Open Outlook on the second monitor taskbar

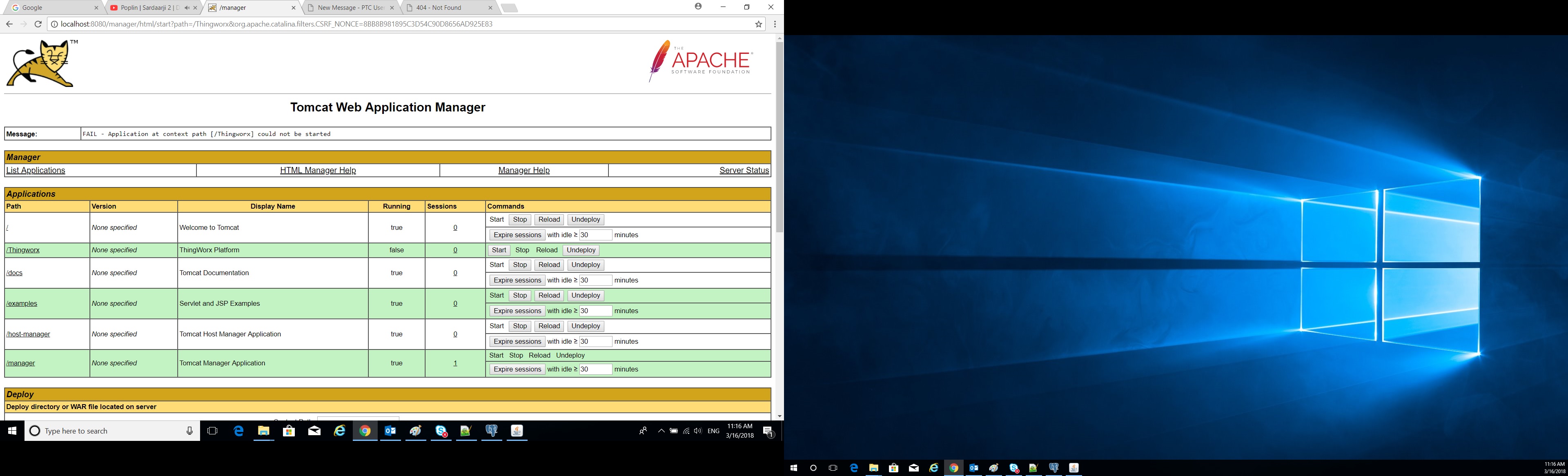pos(973,468)
